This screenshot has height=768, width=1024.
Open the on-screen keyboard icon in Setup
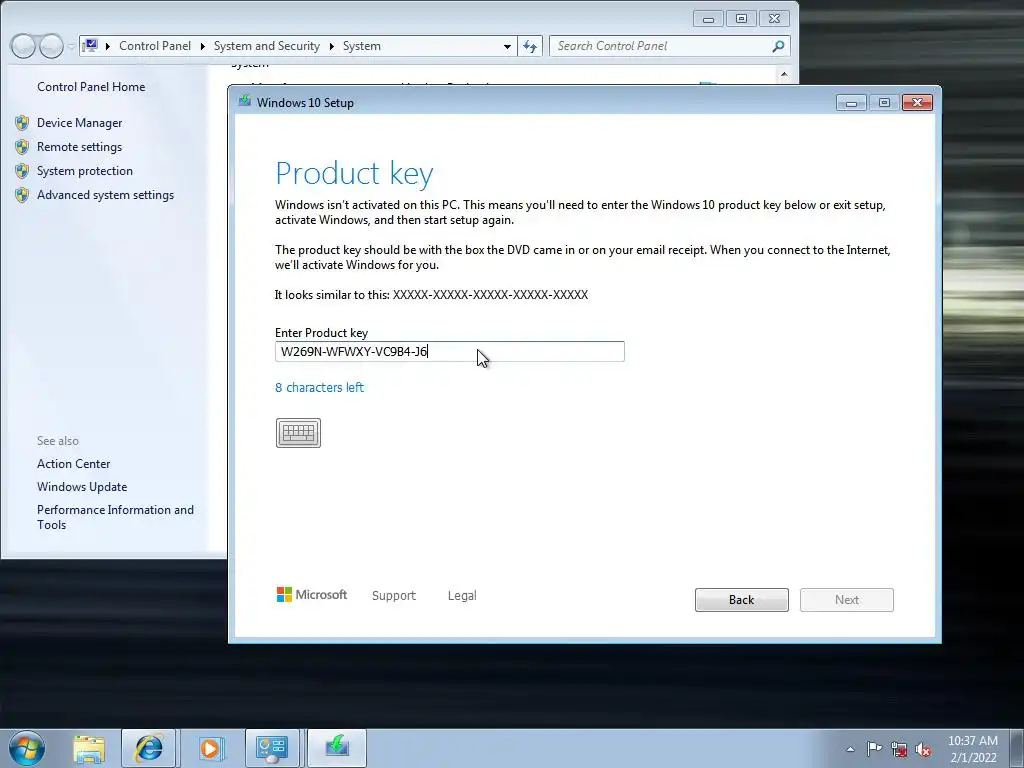[298, 433]
